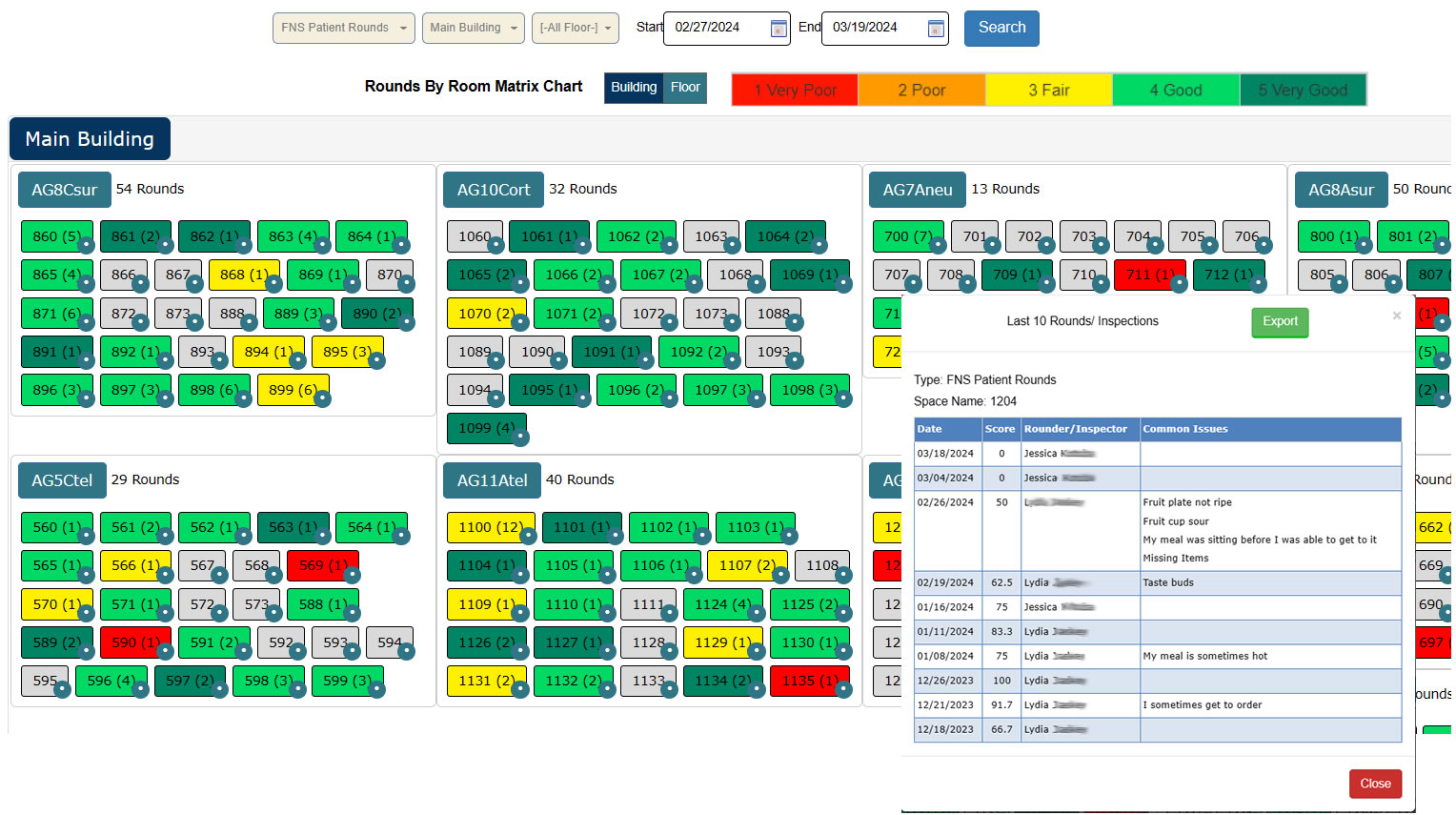Click into the Start date field

click(x=715, y=28)
